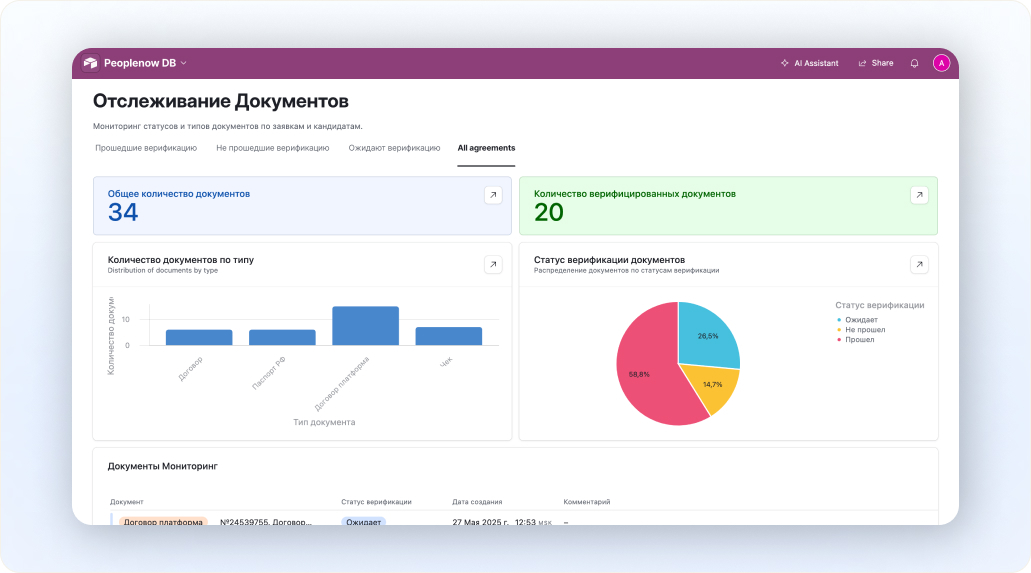Screen dimensions: 1031x573
Task: Click the 14,7% yellow pie slice
Action: (x=711, y=386)
